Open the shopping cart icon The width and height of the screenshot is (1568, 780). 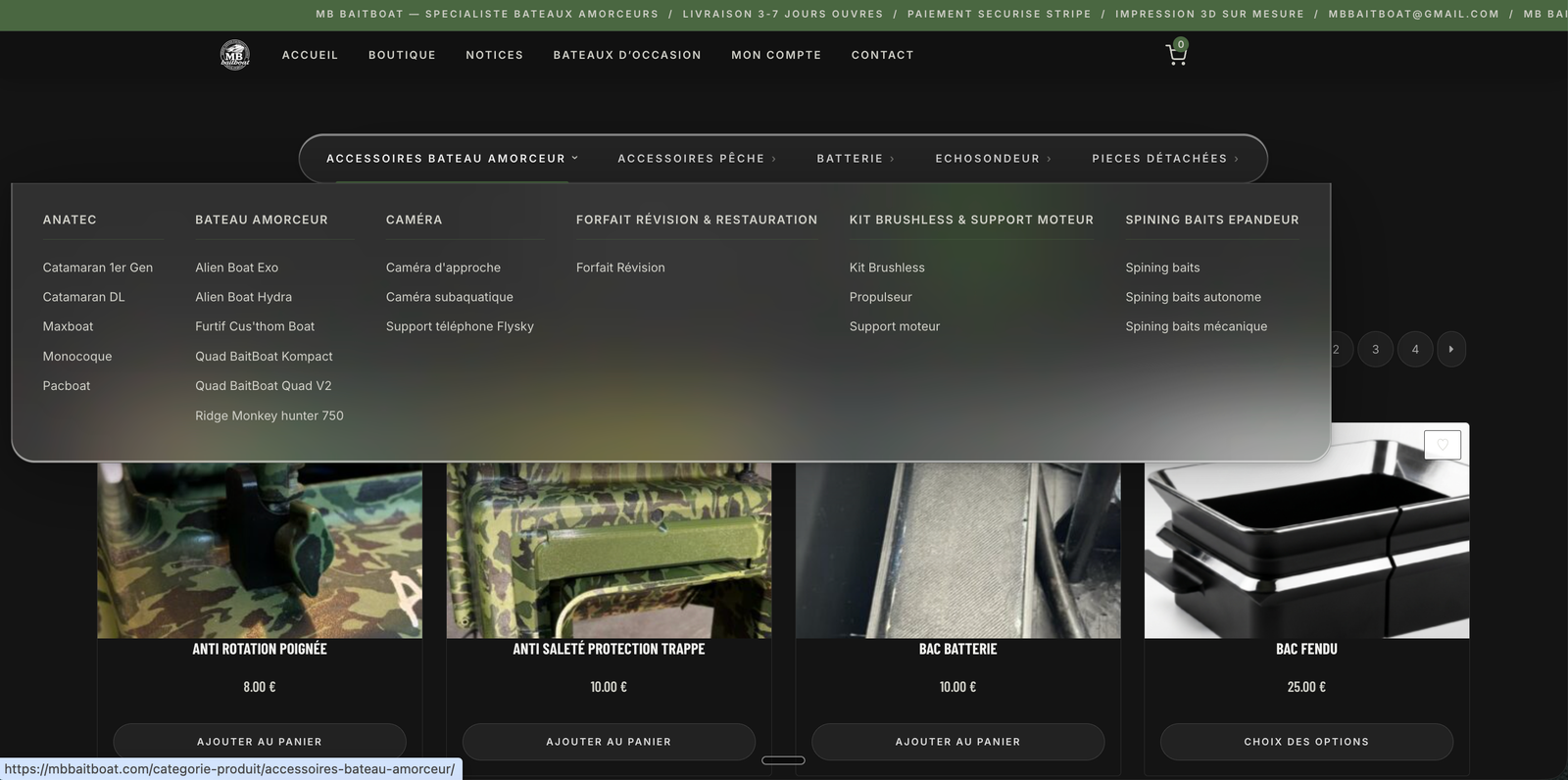coord(1176,54)
